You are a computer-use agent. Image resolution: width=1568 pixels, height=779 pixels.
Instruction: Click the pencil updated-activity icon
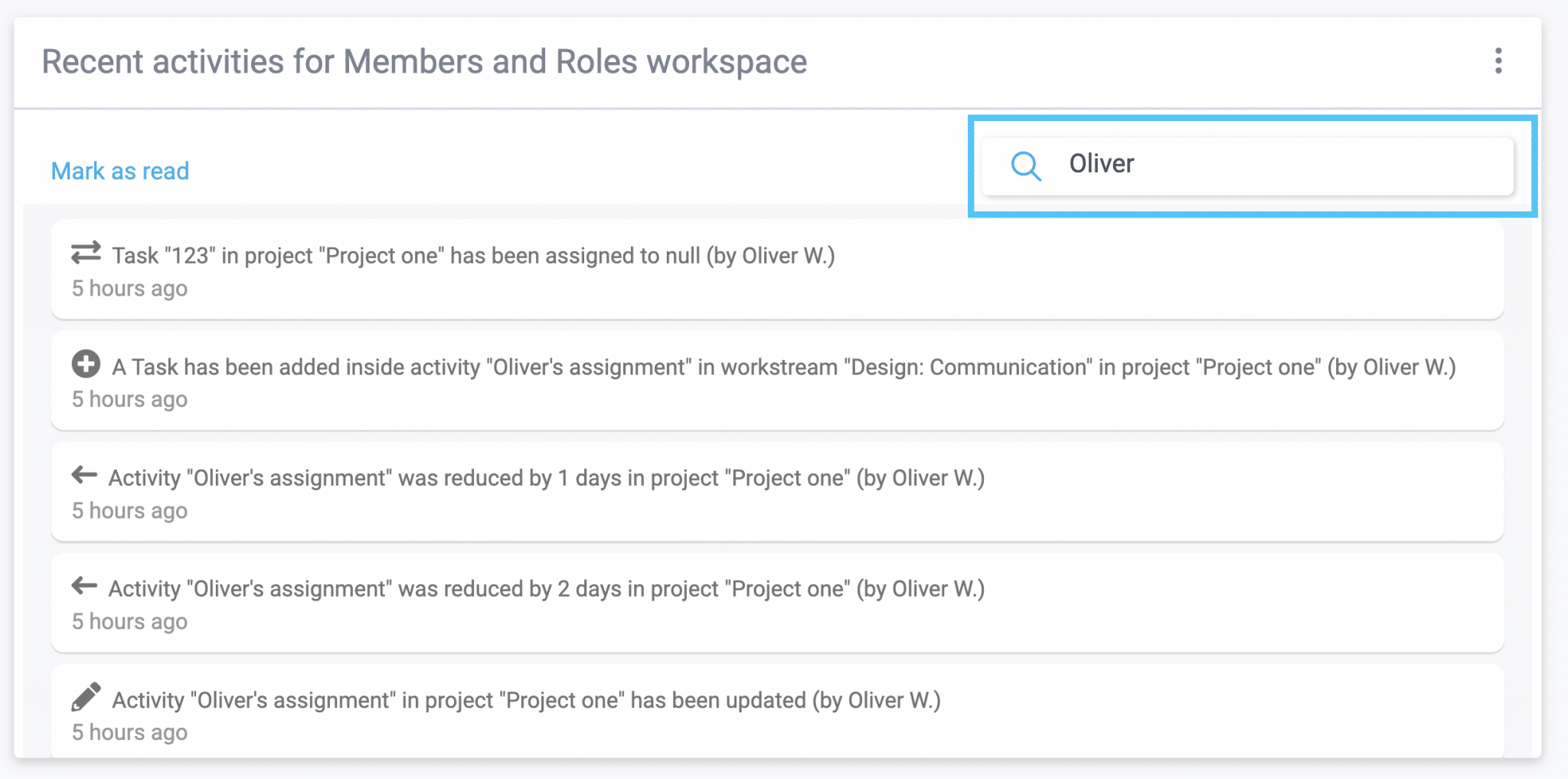(86, 697)
